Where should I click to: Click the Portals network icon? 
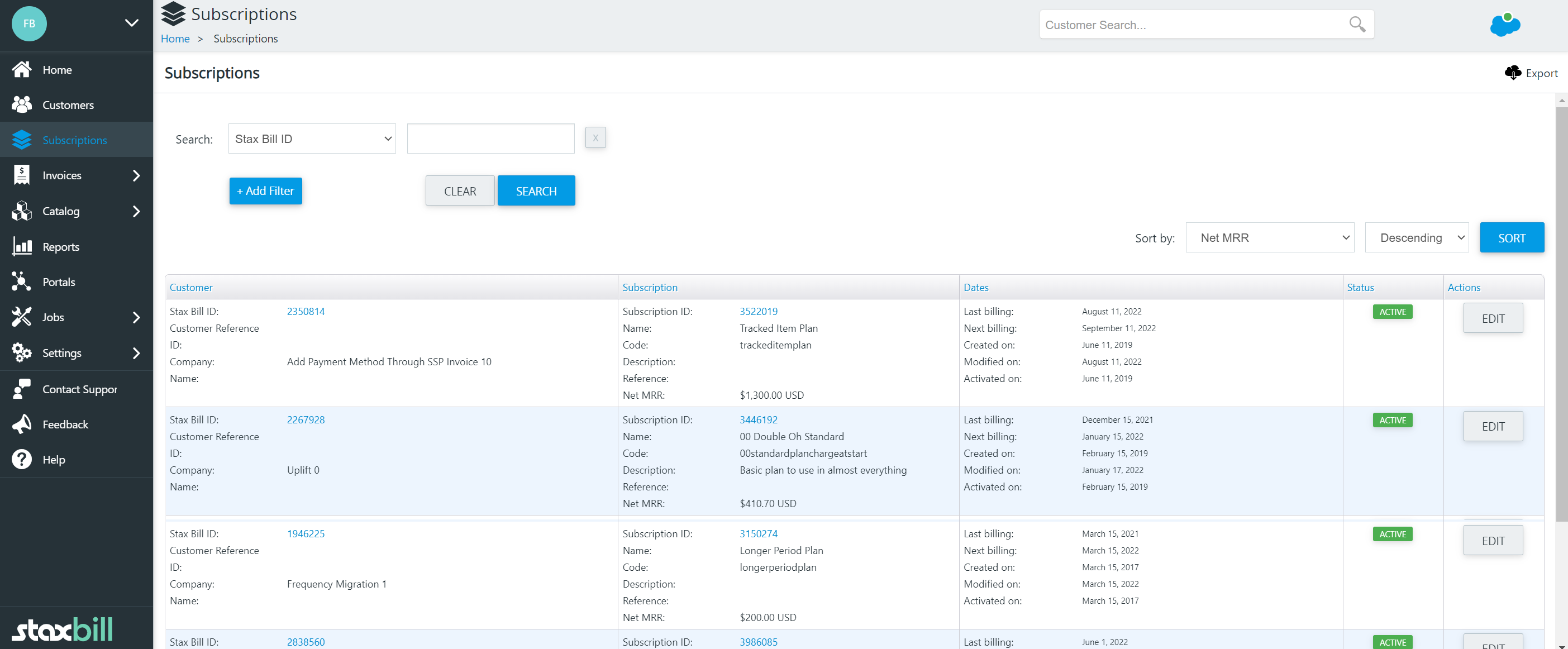pyautogui.click(x=22, y=282)
